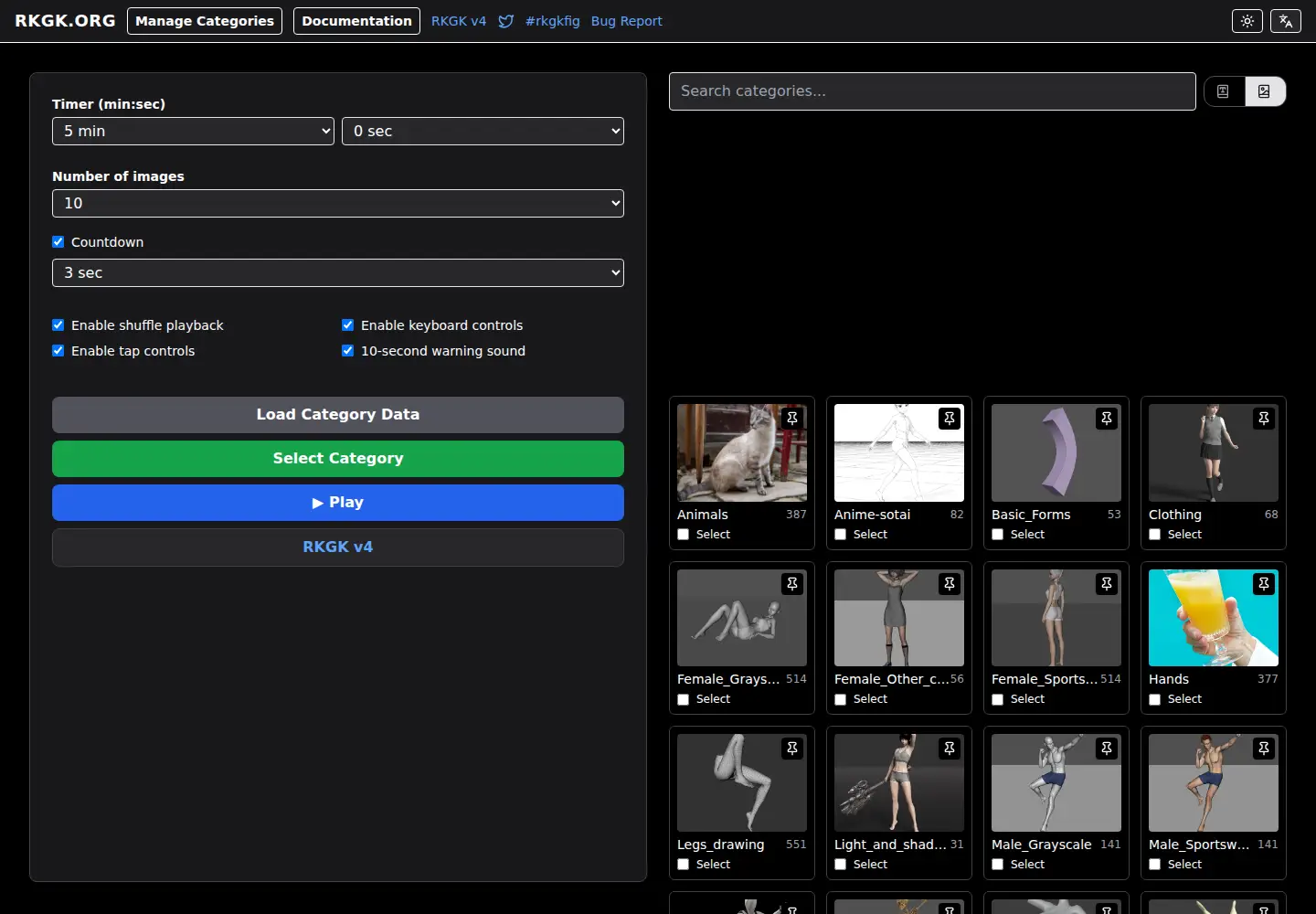Disable shuffle playback checkbox
The width and height of the screenshot is (1316, 914).
click(x=58, y=325)
